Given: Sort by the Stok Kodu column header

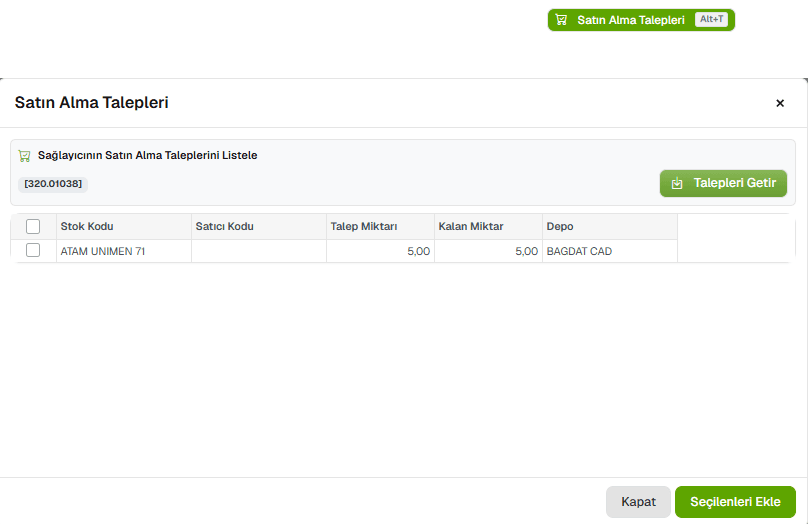Looking at the screenshot, I should tap(87, 227).
